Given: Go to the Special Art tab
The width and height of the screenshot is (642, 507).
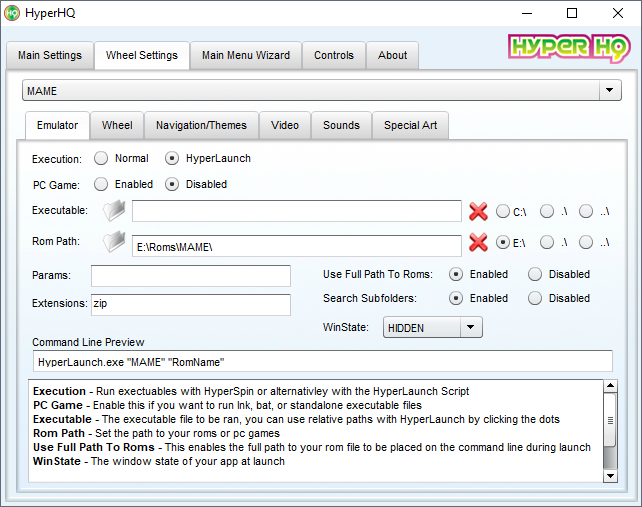Looking at the screenshot, I should coord(410,125).
